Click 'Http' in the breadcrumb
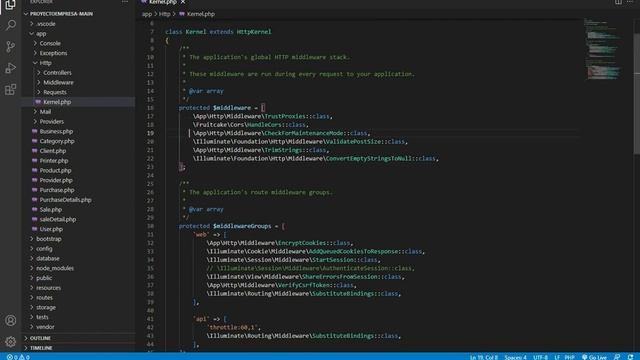The height and width of the screenshot is (360, 640). (x=164, y=14)
